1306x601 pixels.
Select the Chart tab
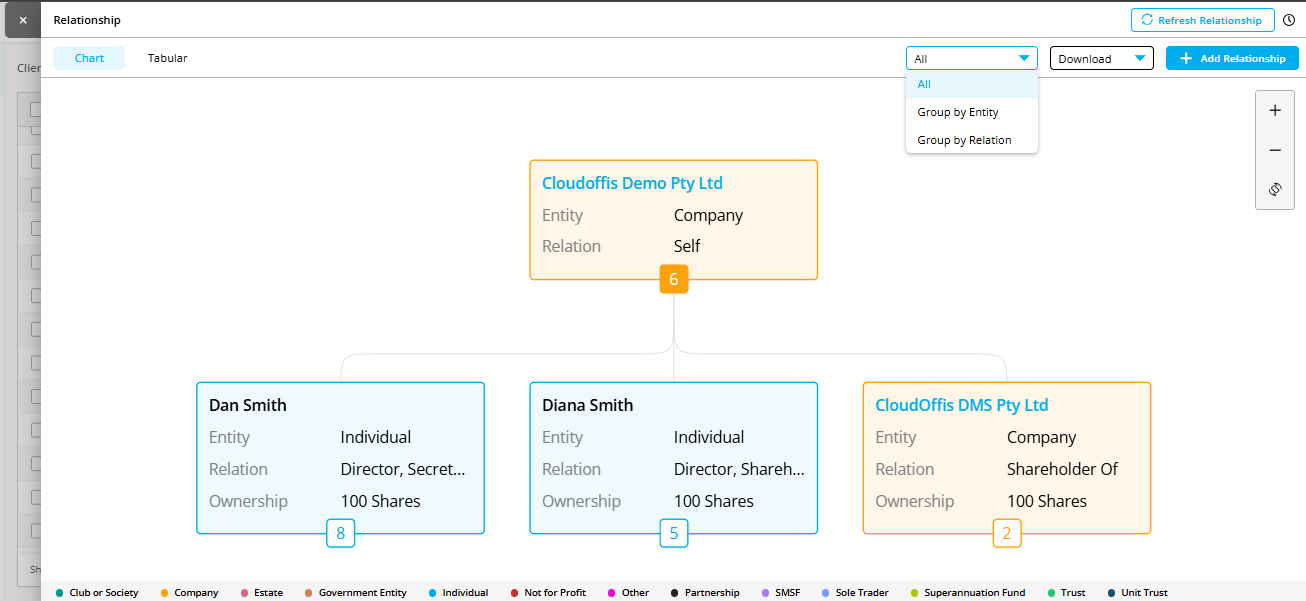click(89, 58)
